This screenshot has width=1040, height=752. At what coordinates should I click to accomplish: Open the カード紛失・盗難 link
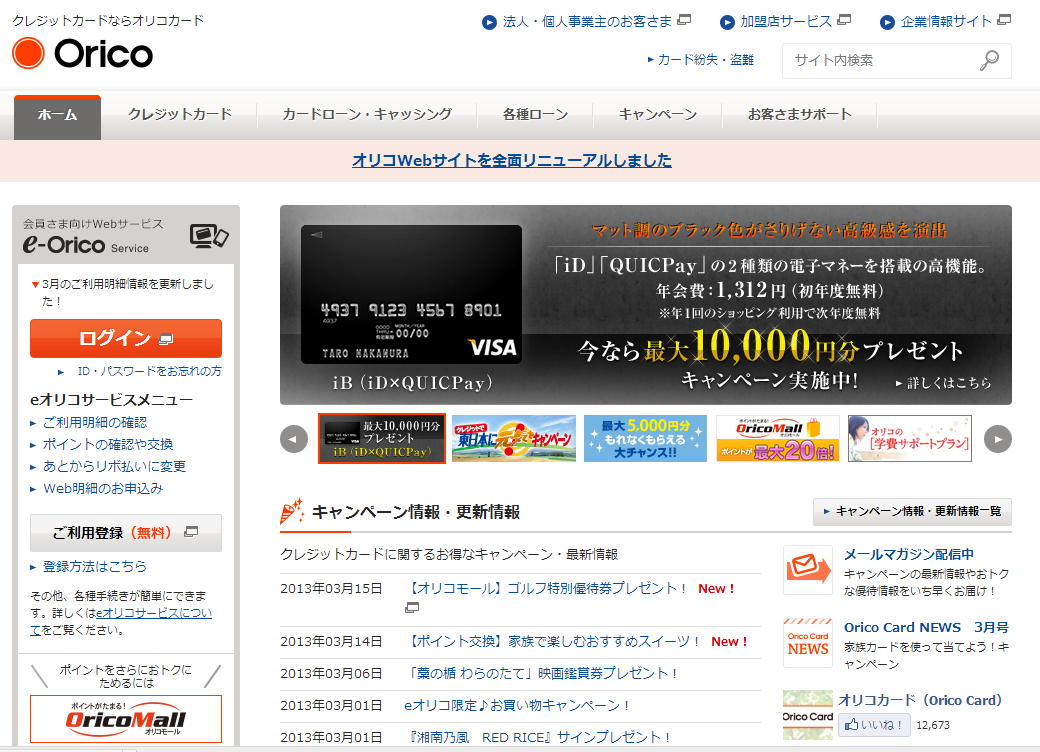(706, 60)
